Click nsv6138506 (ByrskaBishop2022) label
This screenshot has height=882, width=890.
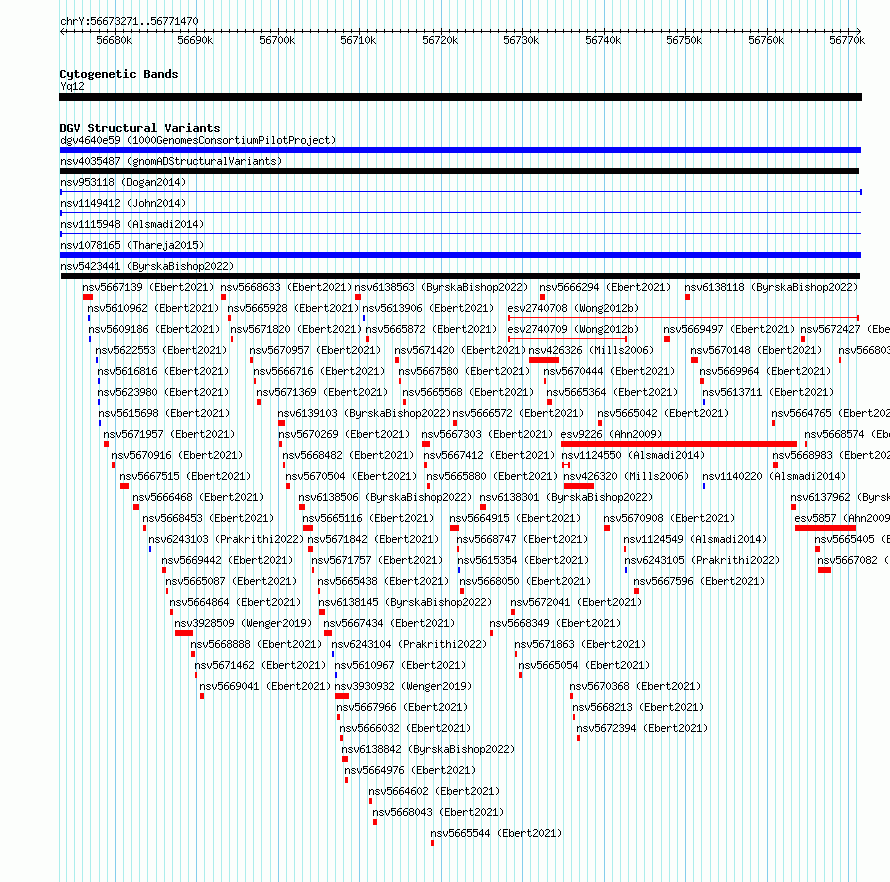pyautogui.click(x=385, y=497)
